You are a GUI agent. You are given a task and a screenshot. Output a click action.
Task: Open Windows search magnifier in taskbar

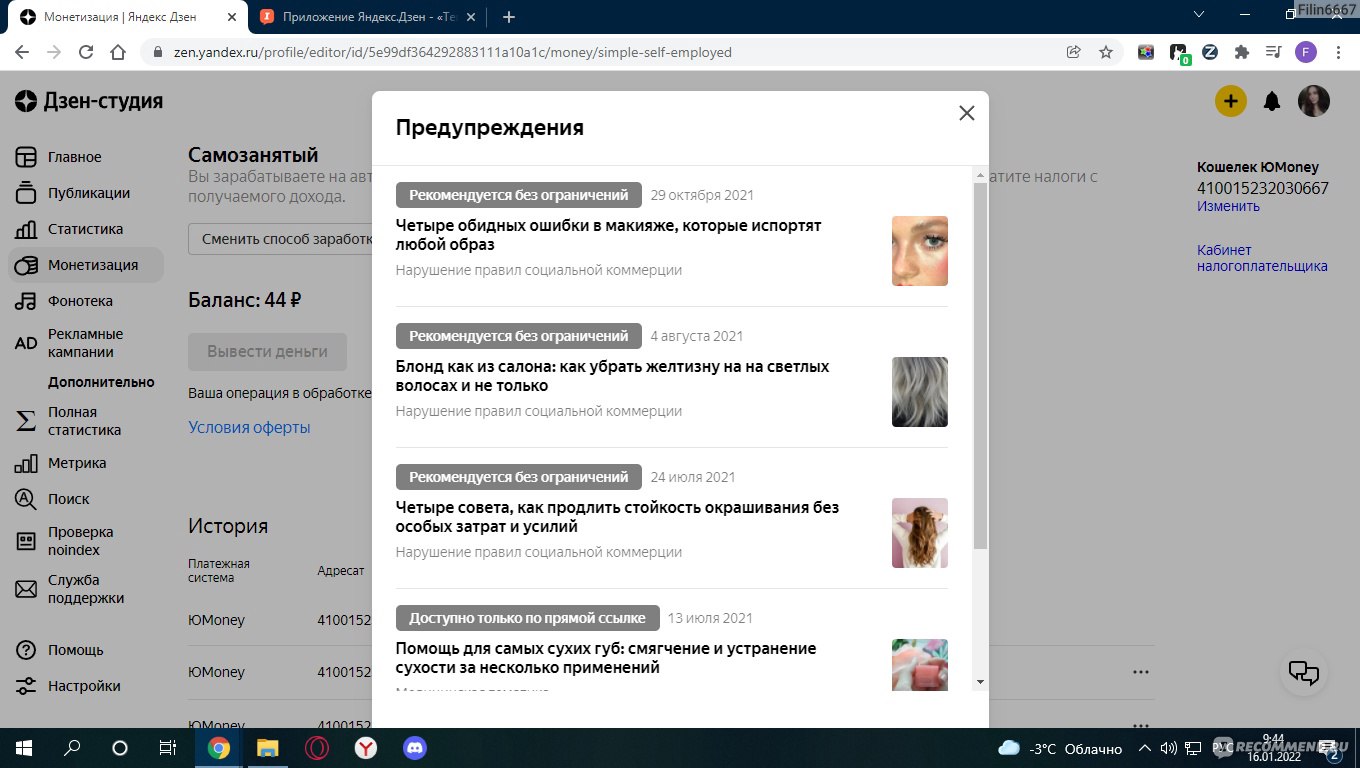(72, 748)
